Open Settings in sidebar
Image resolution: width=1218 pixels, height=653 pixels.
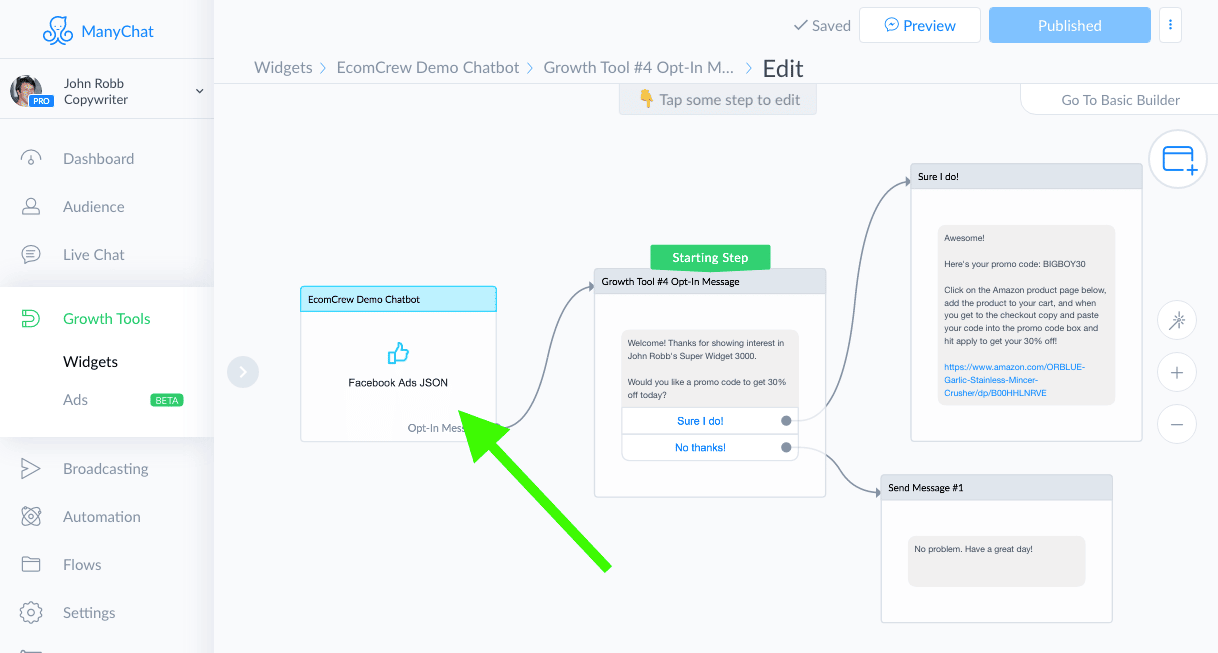[89, 613]
